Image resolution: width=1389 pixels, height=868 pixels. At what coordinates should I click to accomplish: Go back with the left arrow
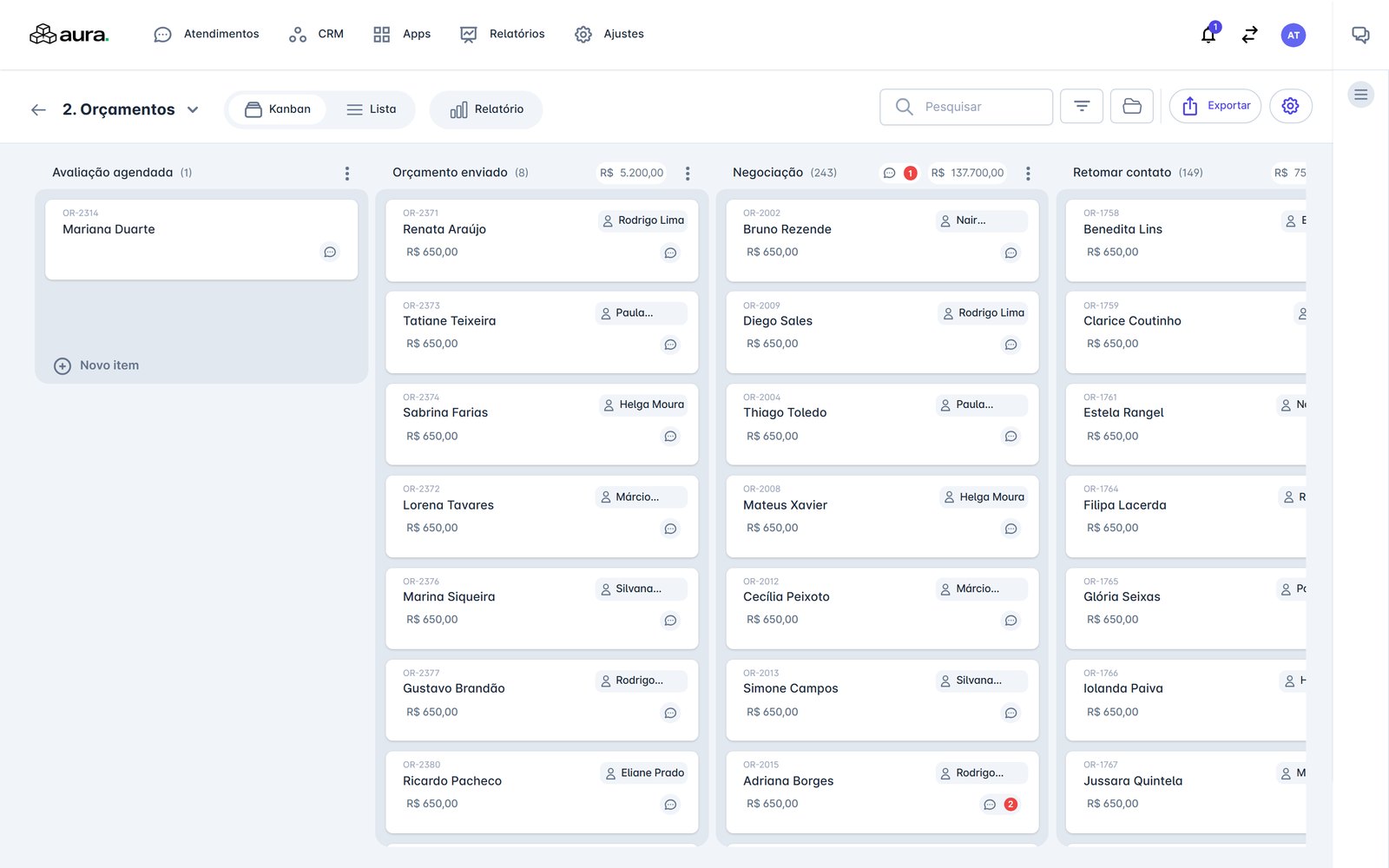click(38, 109)
